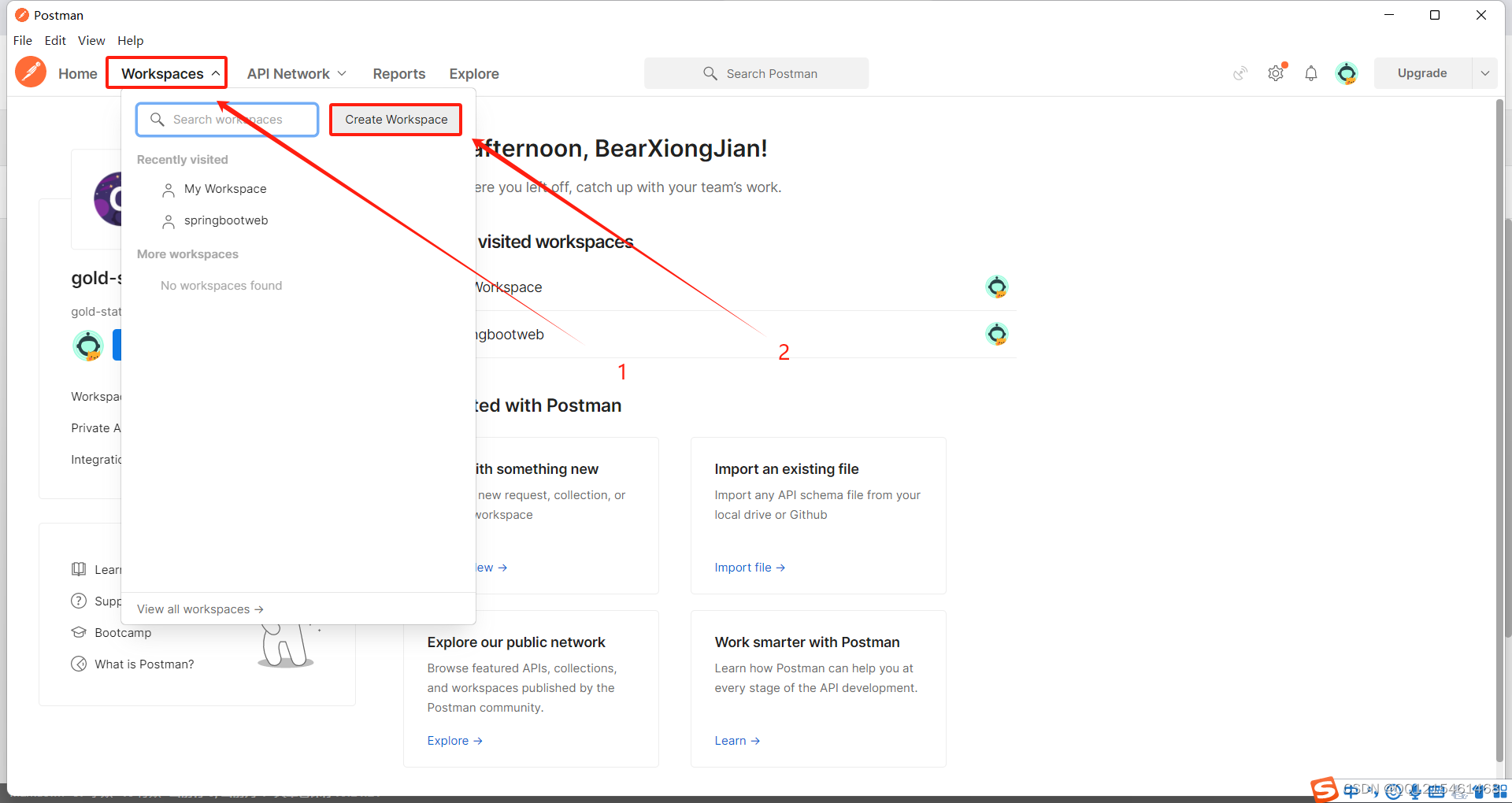Click the sync status satellite icon
This screenshot has height=803, width=1512.
[x=1240, y=73]
